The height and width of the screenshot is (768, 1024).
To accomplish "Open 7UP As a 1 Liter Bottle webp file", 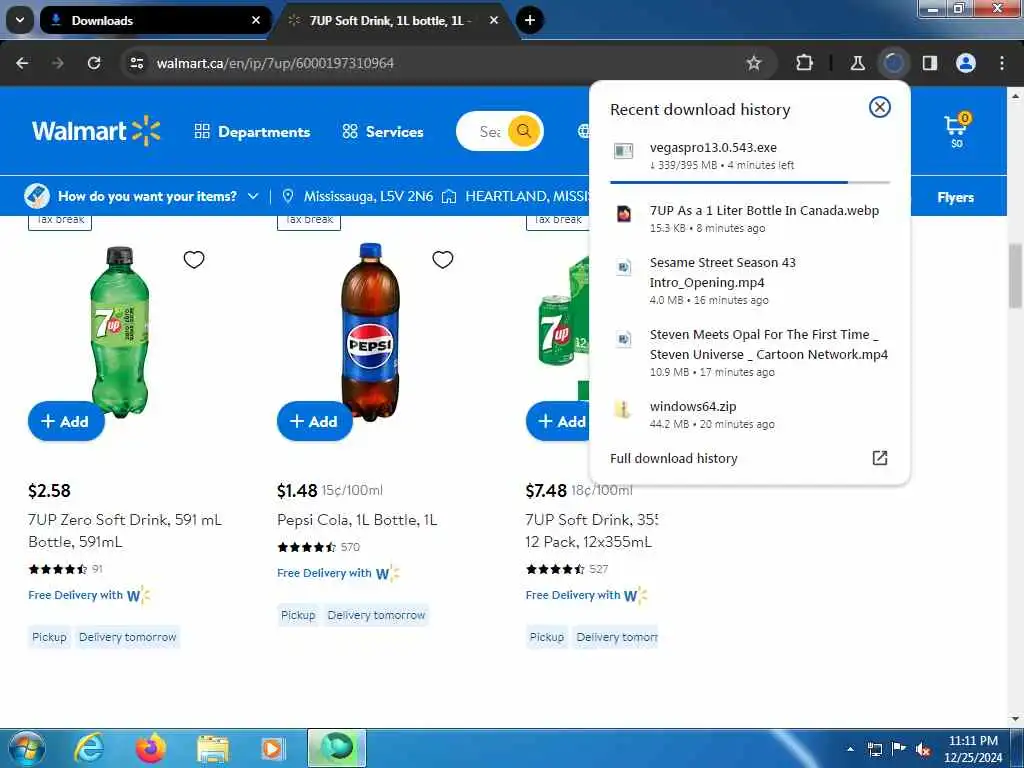I will click(750, 218).
